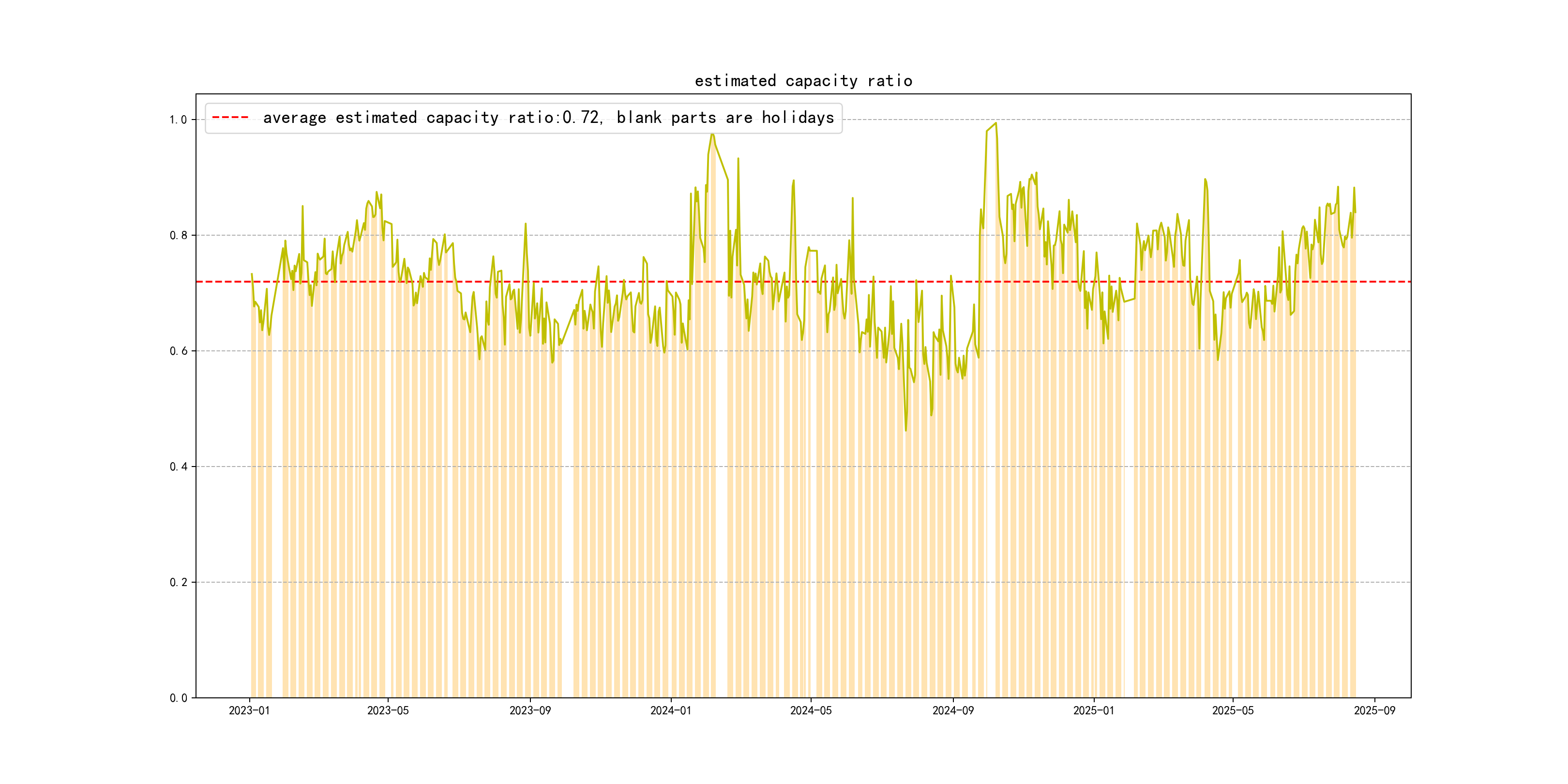Click the red dashed sample in legend
This screenshot has height=784, width=1568.
point(230,118)
